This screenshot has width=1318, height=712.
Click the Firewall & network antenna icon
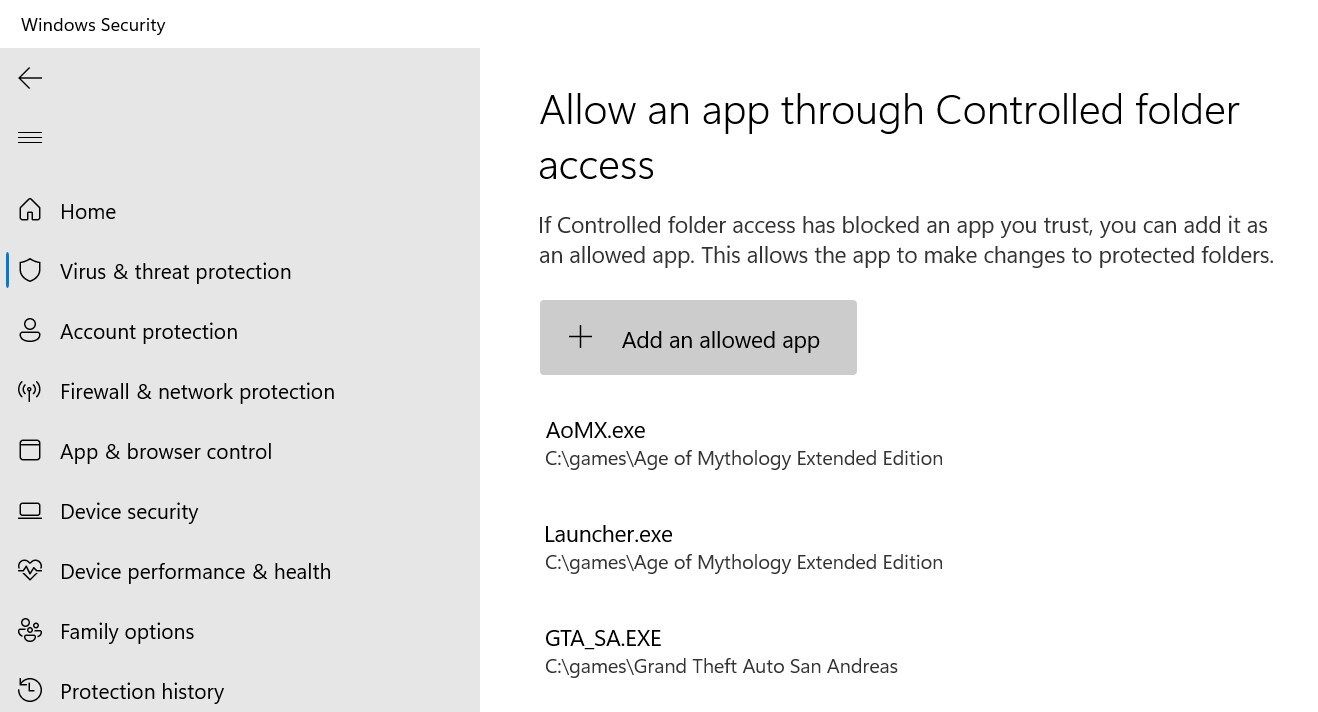(30, 391)
